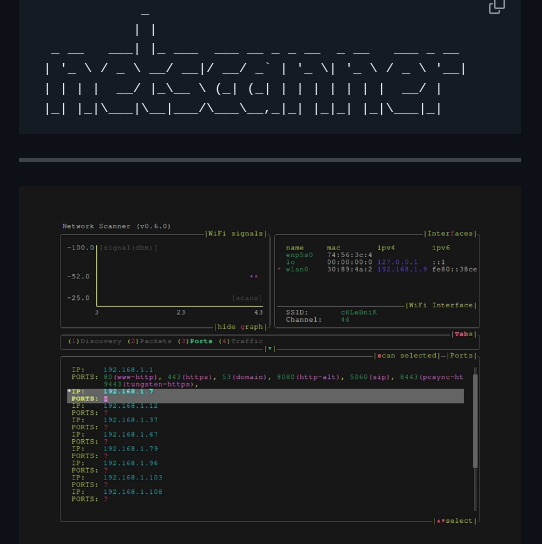Screen dimensions: 542x544
Task: Click the [scans] axis label
Action: coord(247,298)
